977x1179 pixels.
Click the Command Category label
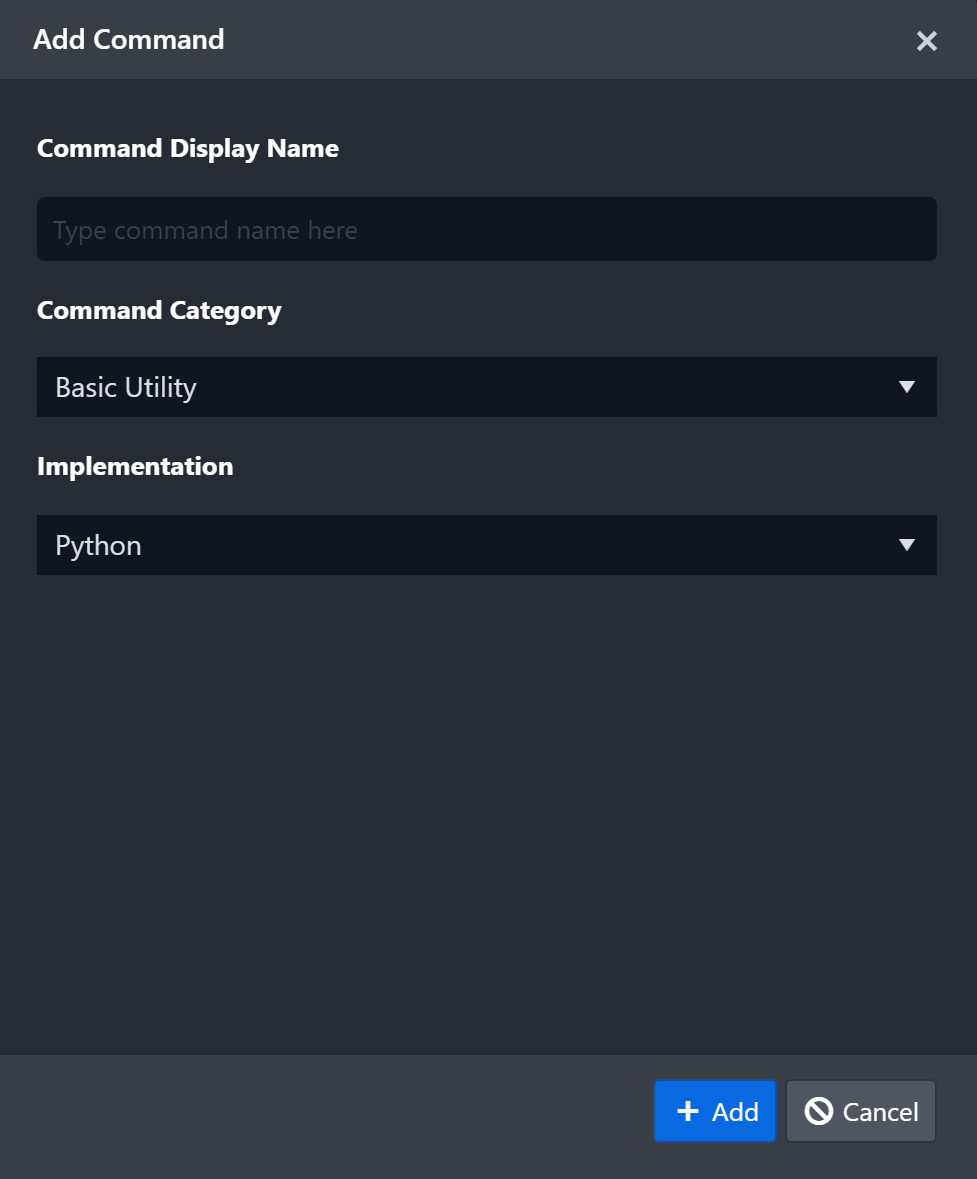click(x=159, y=311)
